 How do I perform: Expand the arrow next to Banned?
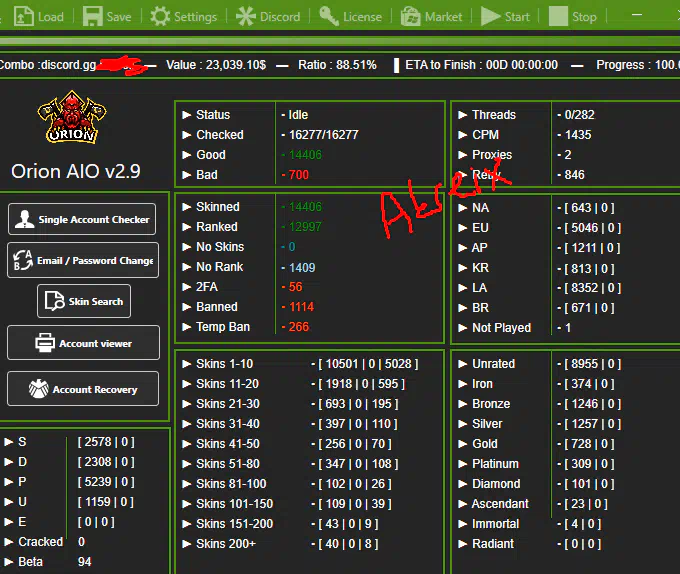coord(187,307)
